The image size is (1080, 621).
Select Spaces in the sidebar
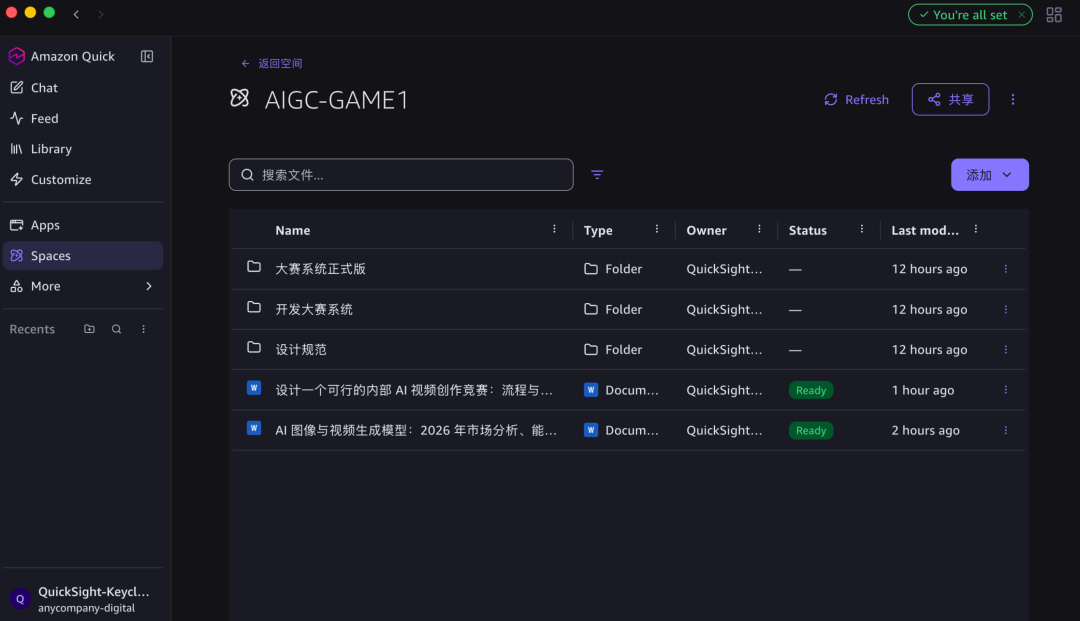coord(83,255)
